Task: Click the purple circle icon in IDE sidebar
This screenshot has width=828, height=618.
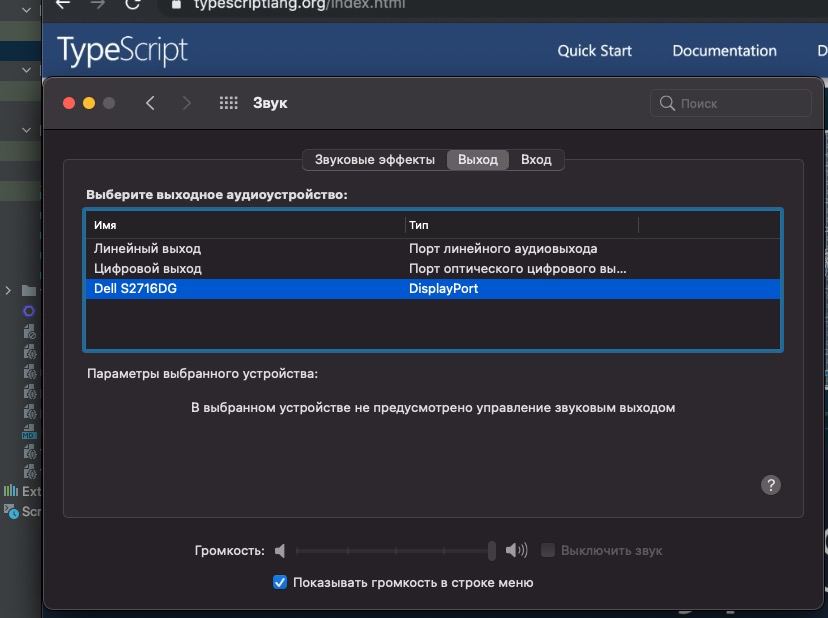Action: [x=29, y=311]
